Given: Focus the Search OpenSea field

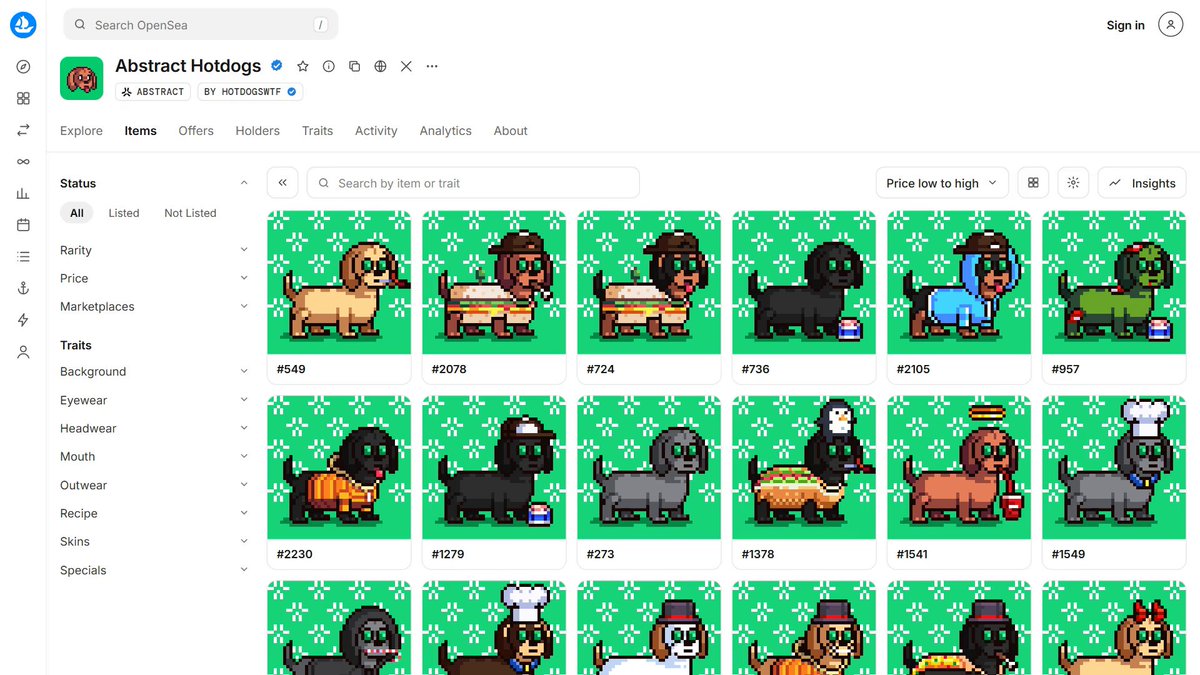Looking at the screenshot, I should [x=201, y=25].
